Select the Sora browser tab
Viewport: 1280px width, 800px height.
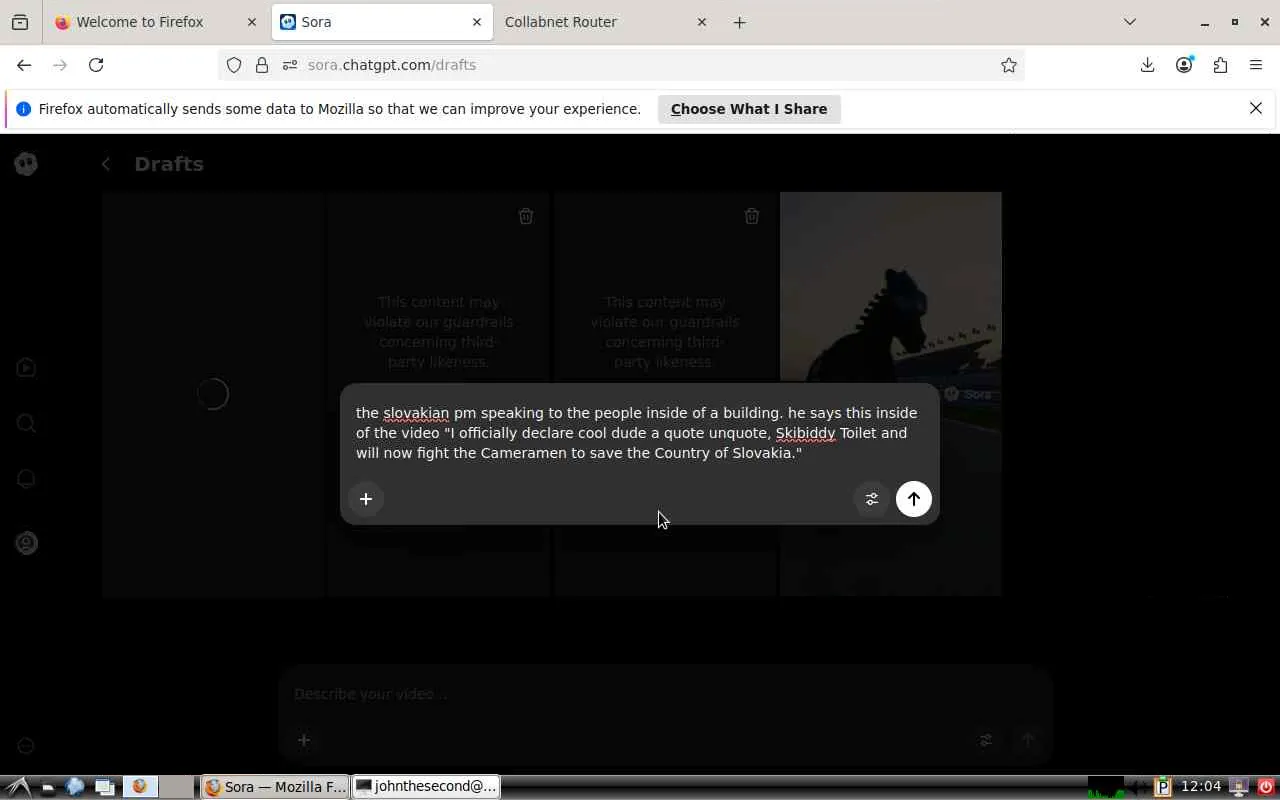tap(383, 22)
